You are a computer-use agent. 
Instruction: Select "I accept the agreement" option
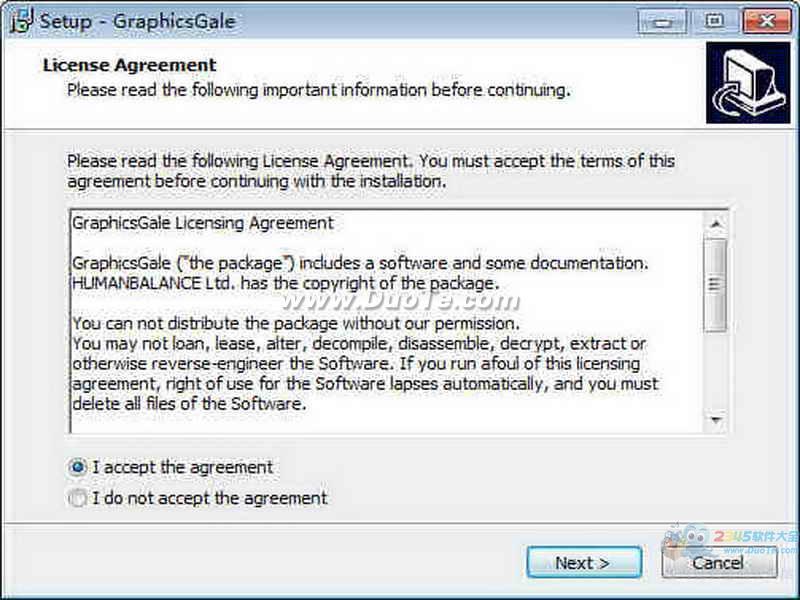click(x=78, y=467)
